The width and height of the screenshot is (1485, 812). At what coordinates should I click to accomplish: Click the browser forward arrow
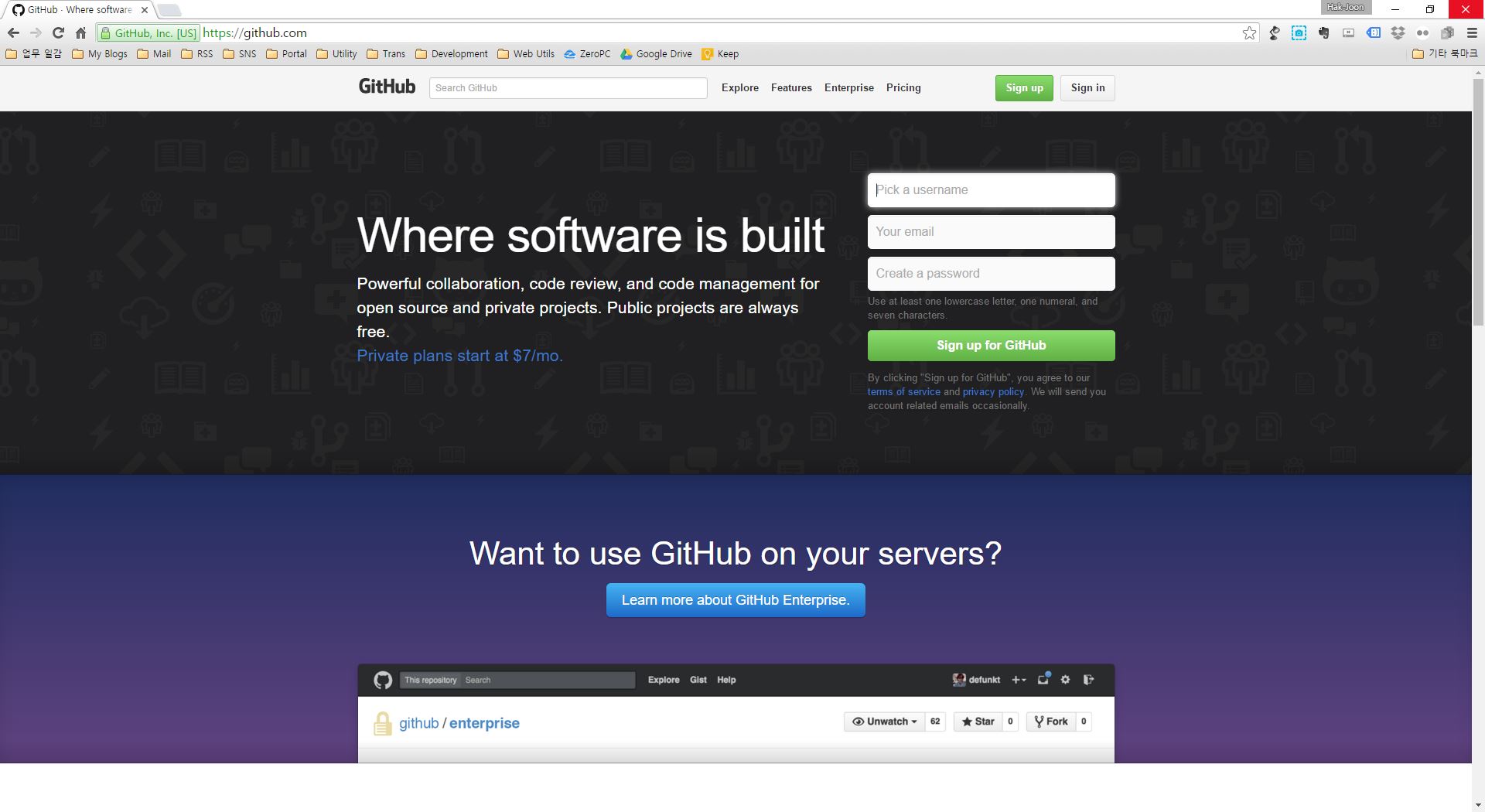tap(36, 32)
